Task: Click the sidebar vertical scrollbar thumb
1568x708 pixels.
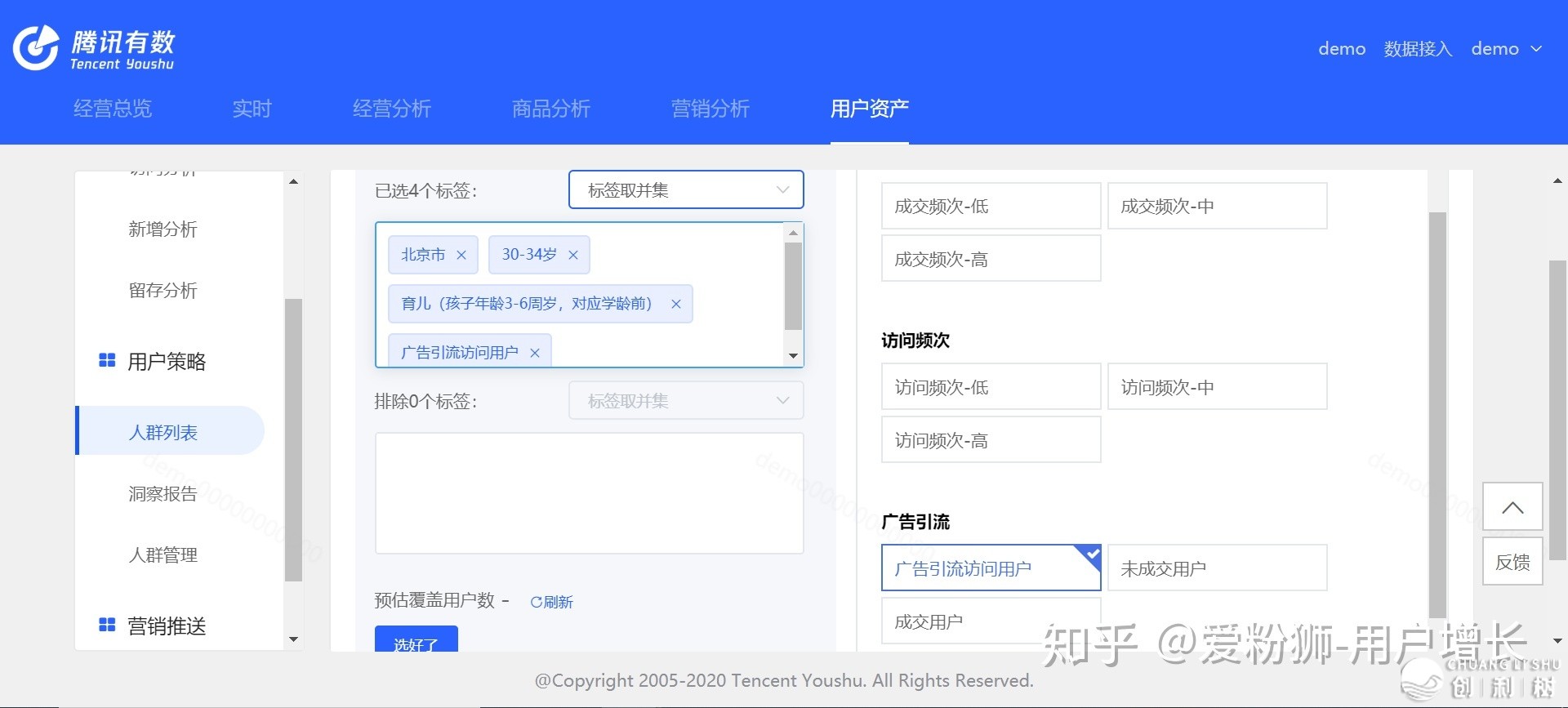Action: [293, 439]
